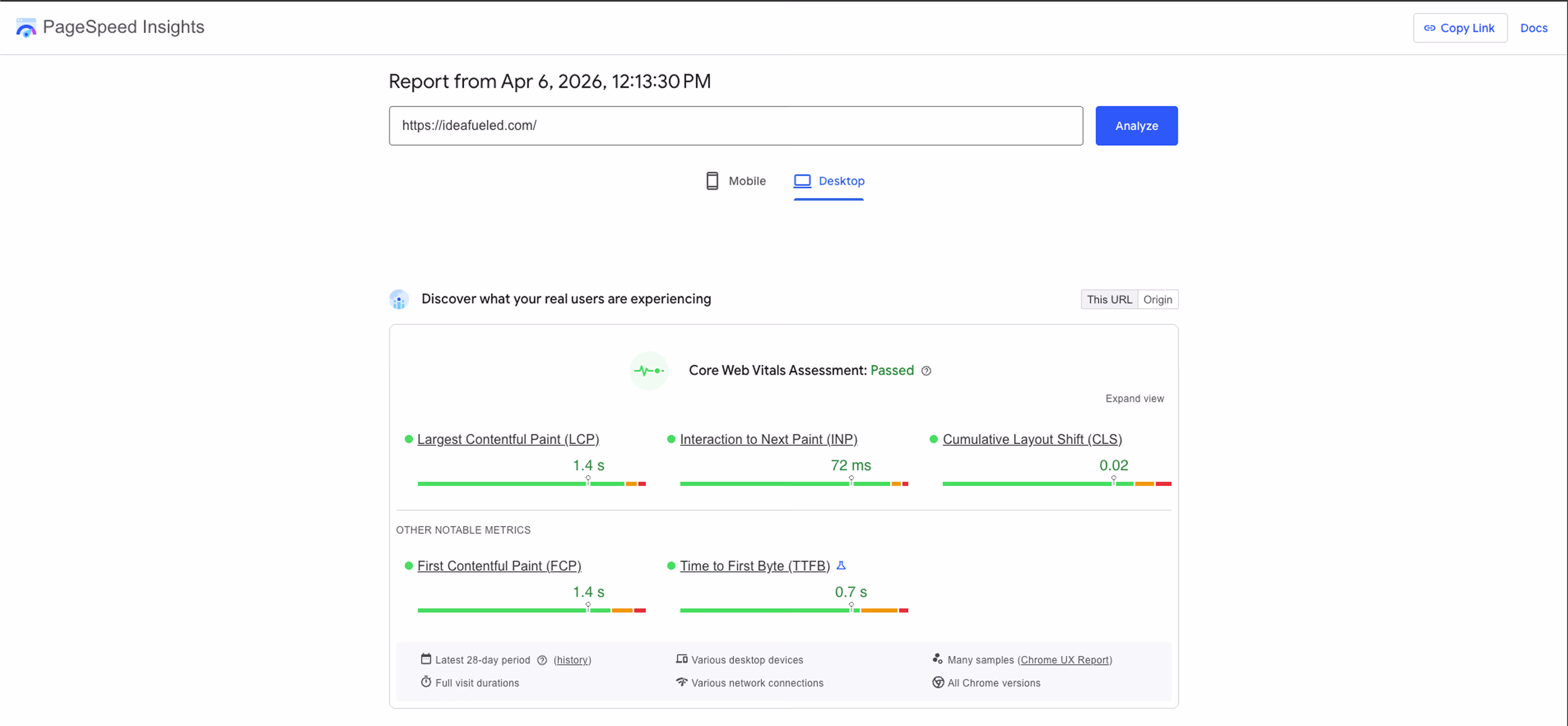Click the Copy Link chain icon
Image resolution: width=1568 pixels, height=726 pixels.
tap(1429, 28)
